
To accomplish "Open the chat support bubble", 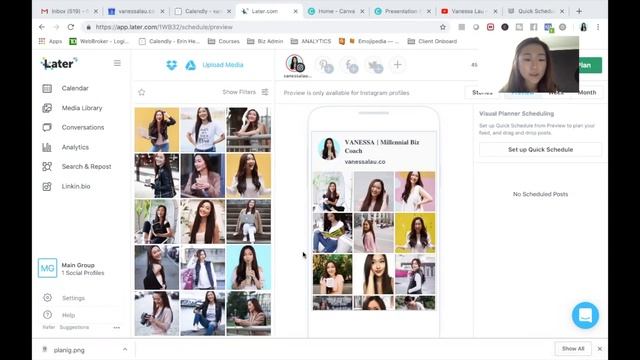I will [x=585, y=315].
